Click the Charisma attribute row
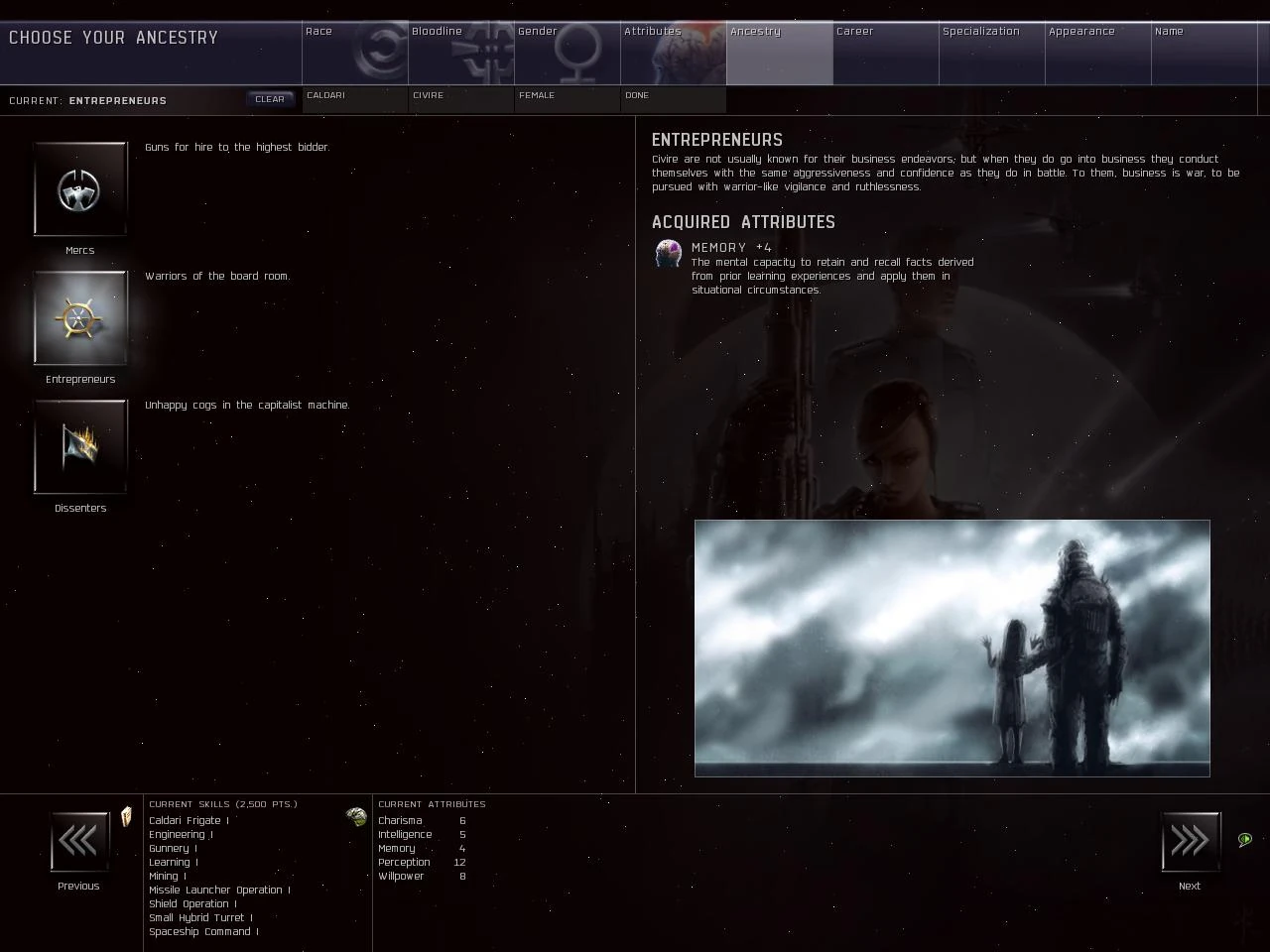 coord(422,820)
